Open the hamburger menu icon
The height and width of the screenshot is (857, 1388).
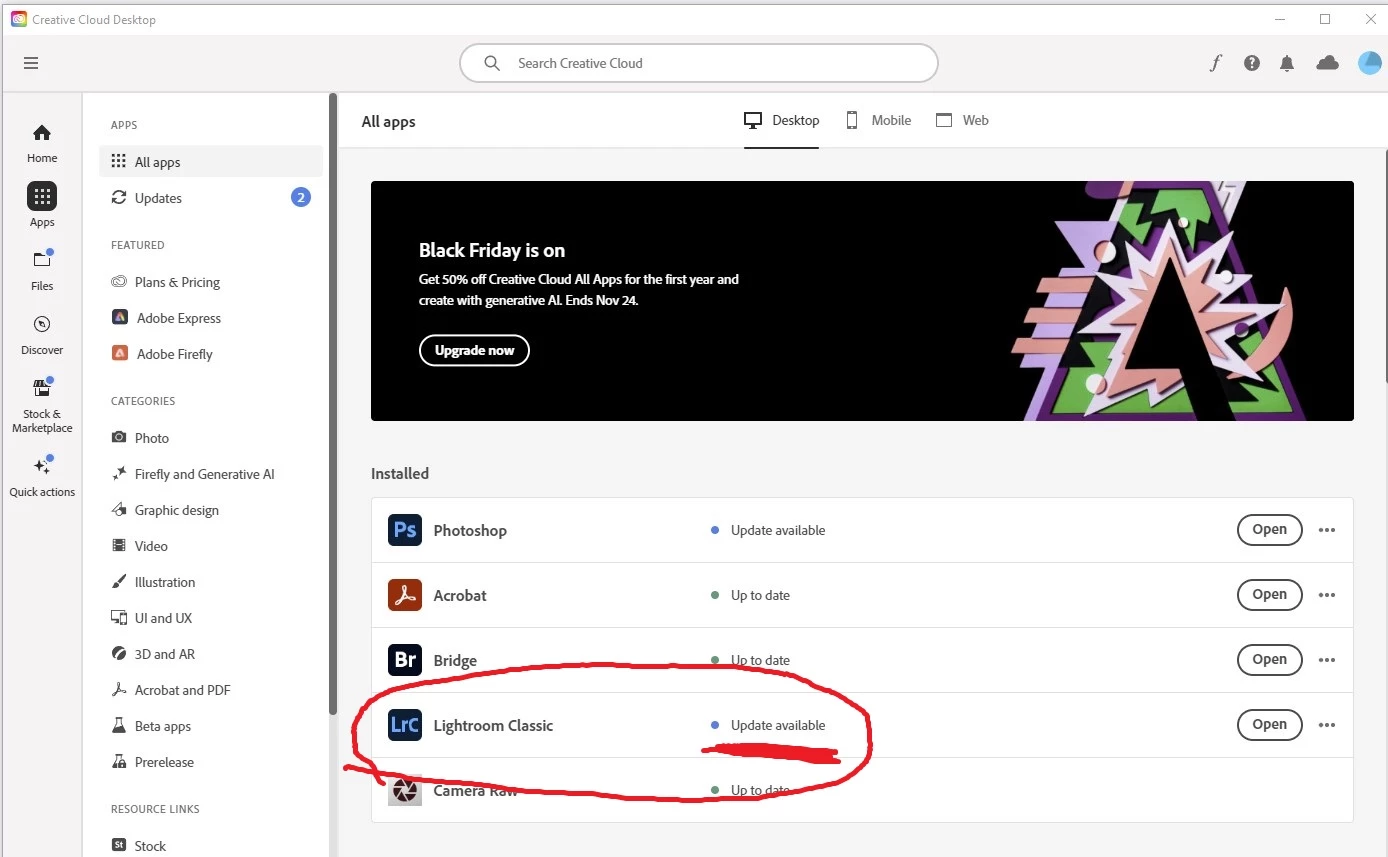click(x=31, y=63)
